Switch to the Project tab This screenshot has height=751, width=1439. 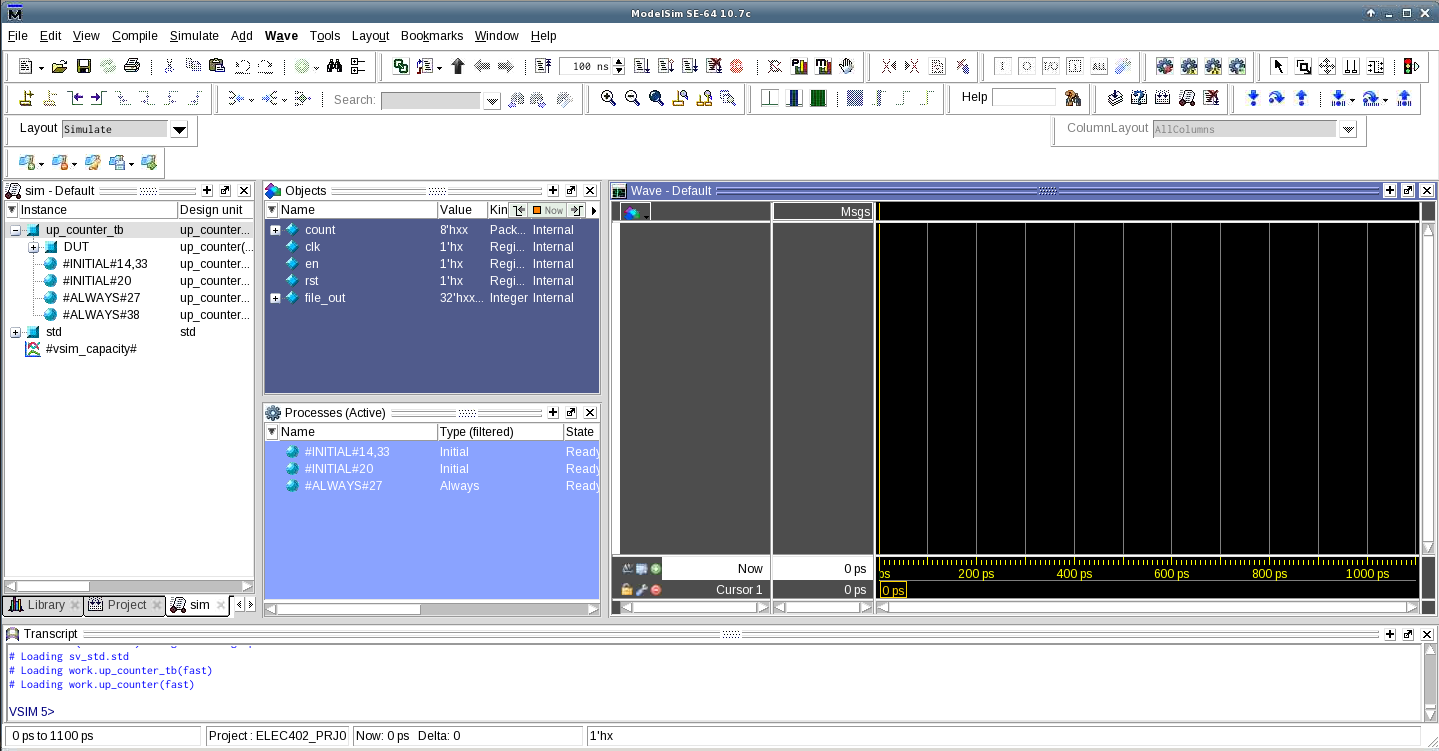click(x=123, y=605)
